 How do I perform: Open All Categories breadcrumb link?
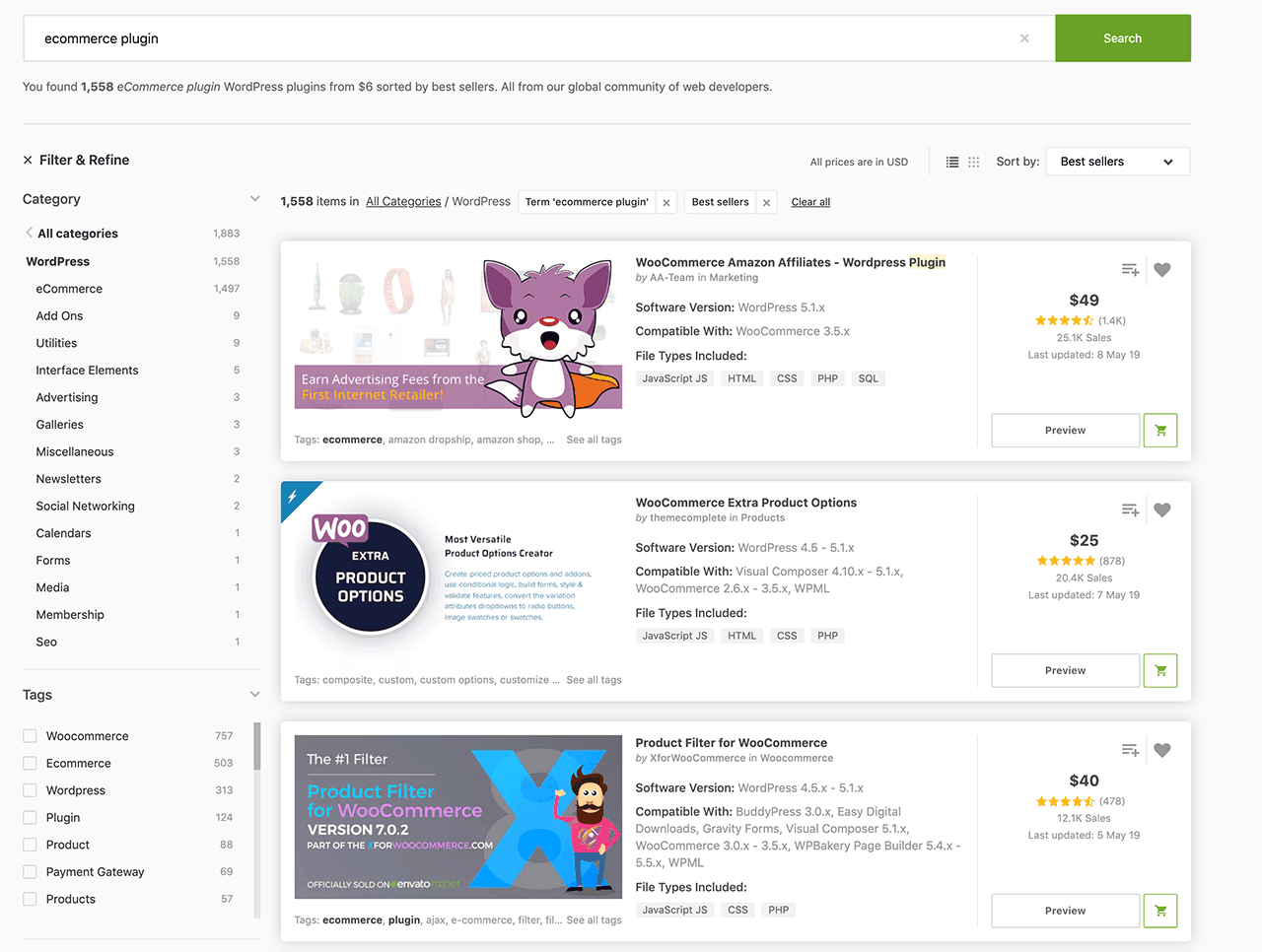tap(403, 201)
